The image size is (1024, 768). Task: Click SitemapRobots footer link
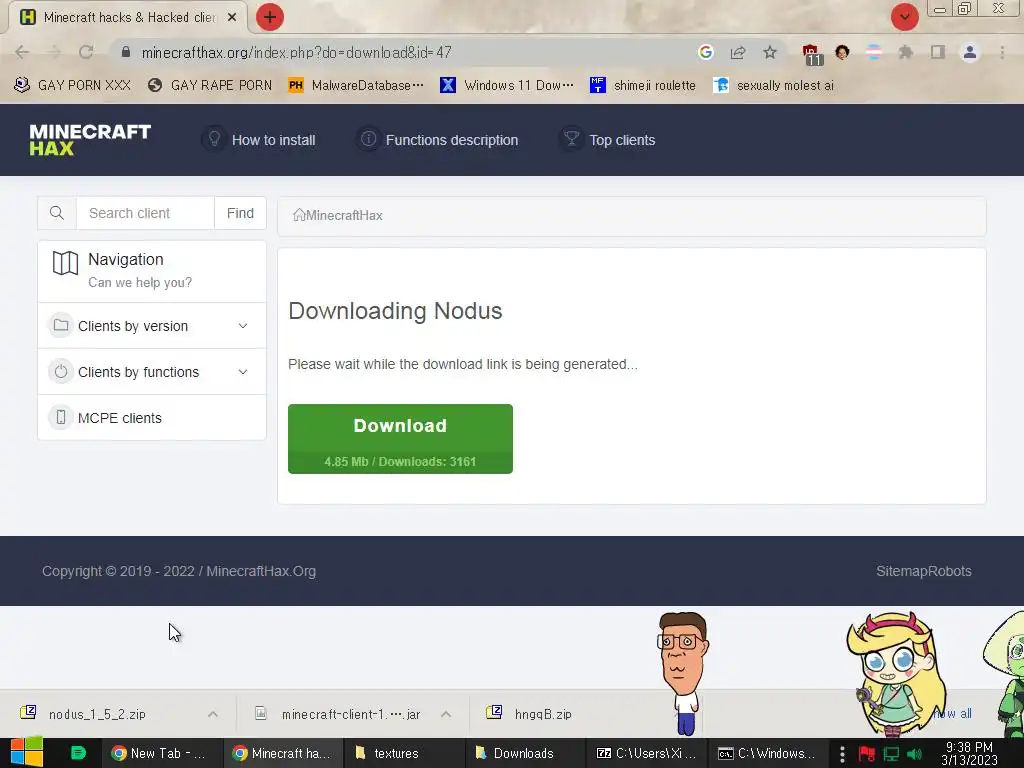coord(923,571)
